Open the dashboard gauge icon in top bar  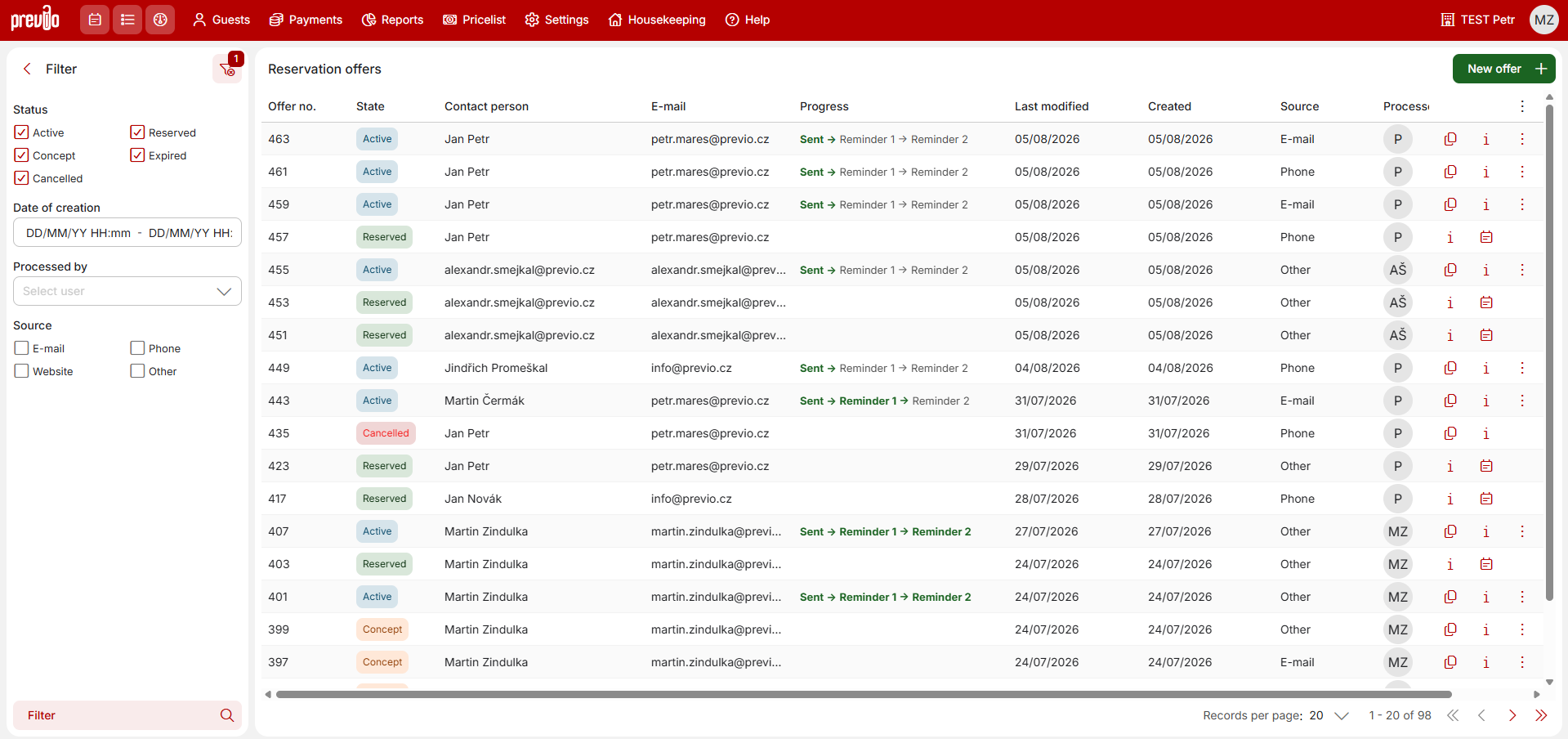(160, 20)
